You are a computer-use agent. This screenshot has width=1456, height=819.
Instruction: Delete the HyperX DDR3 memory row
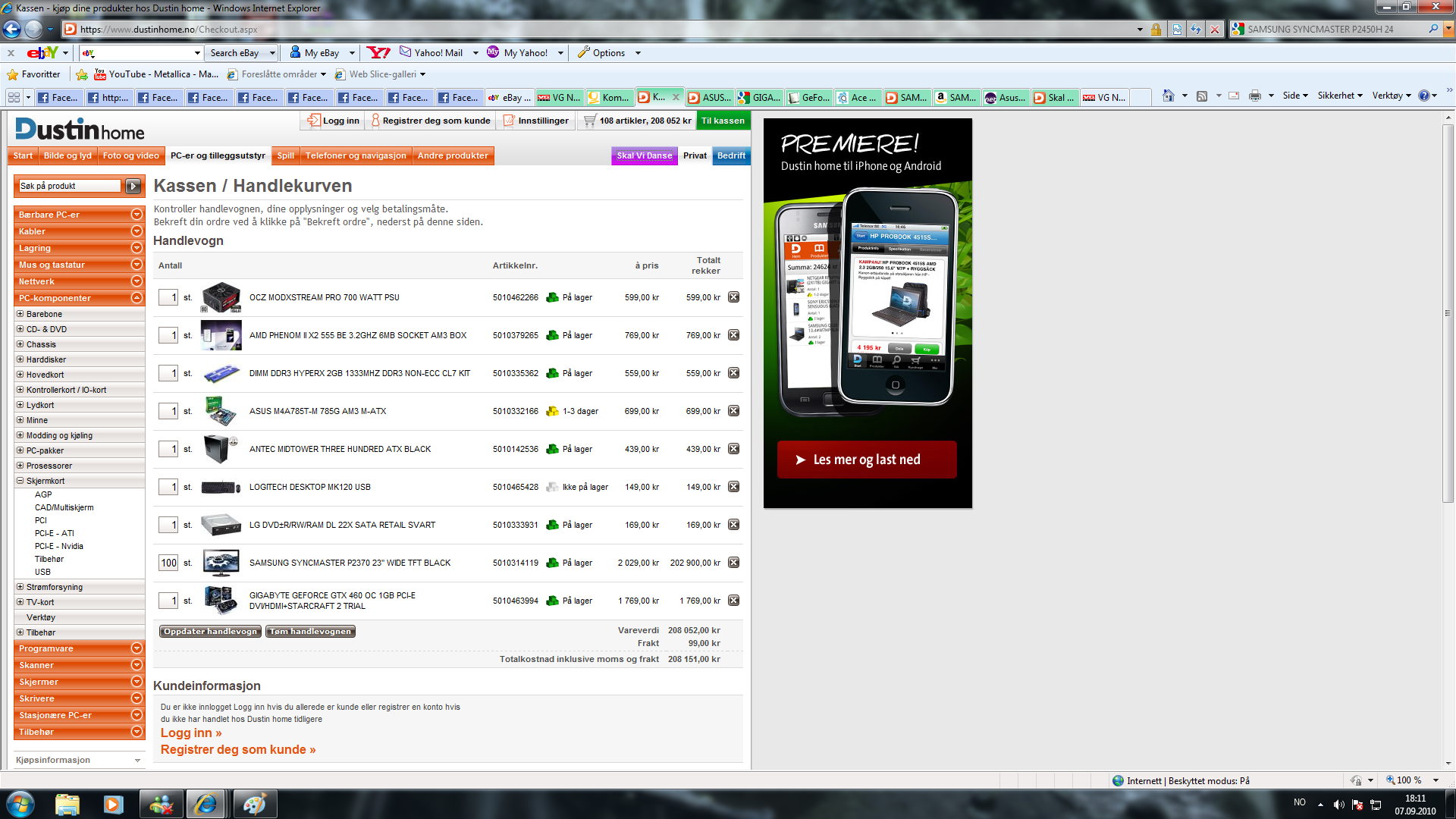click(x=733, y=373)
